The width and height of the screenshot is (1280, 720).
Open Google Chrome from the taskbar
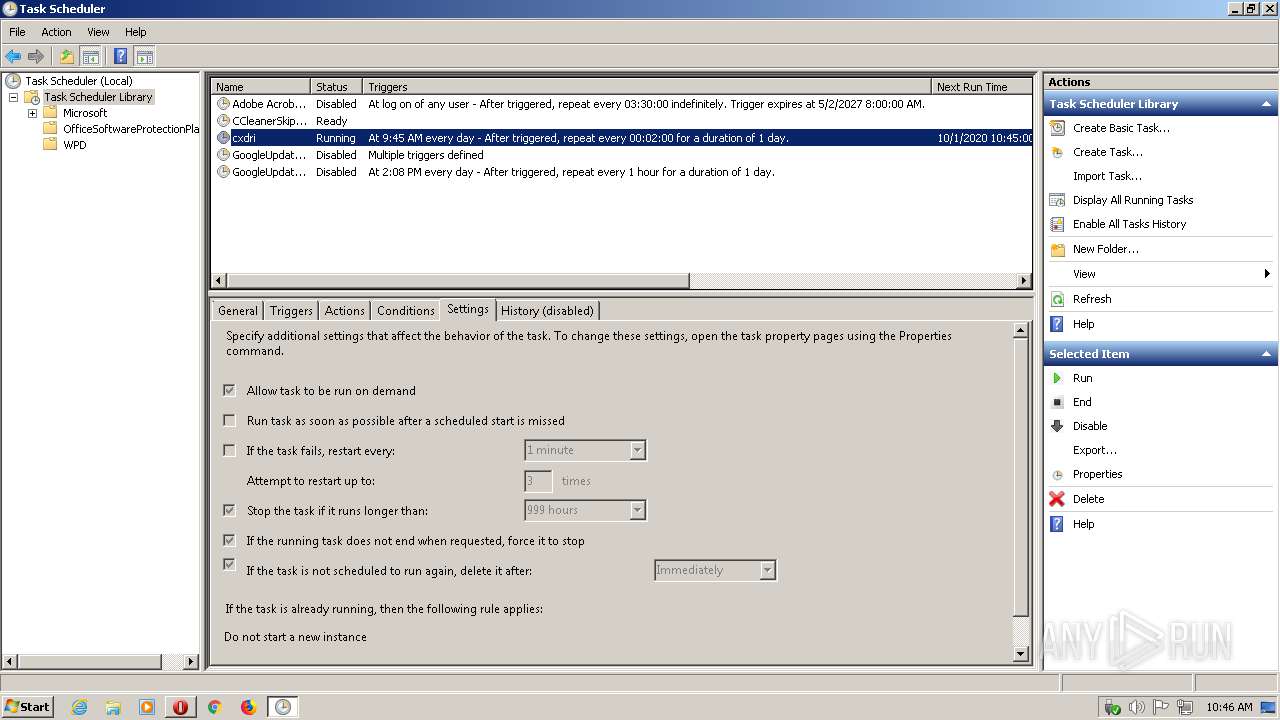pyautogui.click(x=214, y=707)
